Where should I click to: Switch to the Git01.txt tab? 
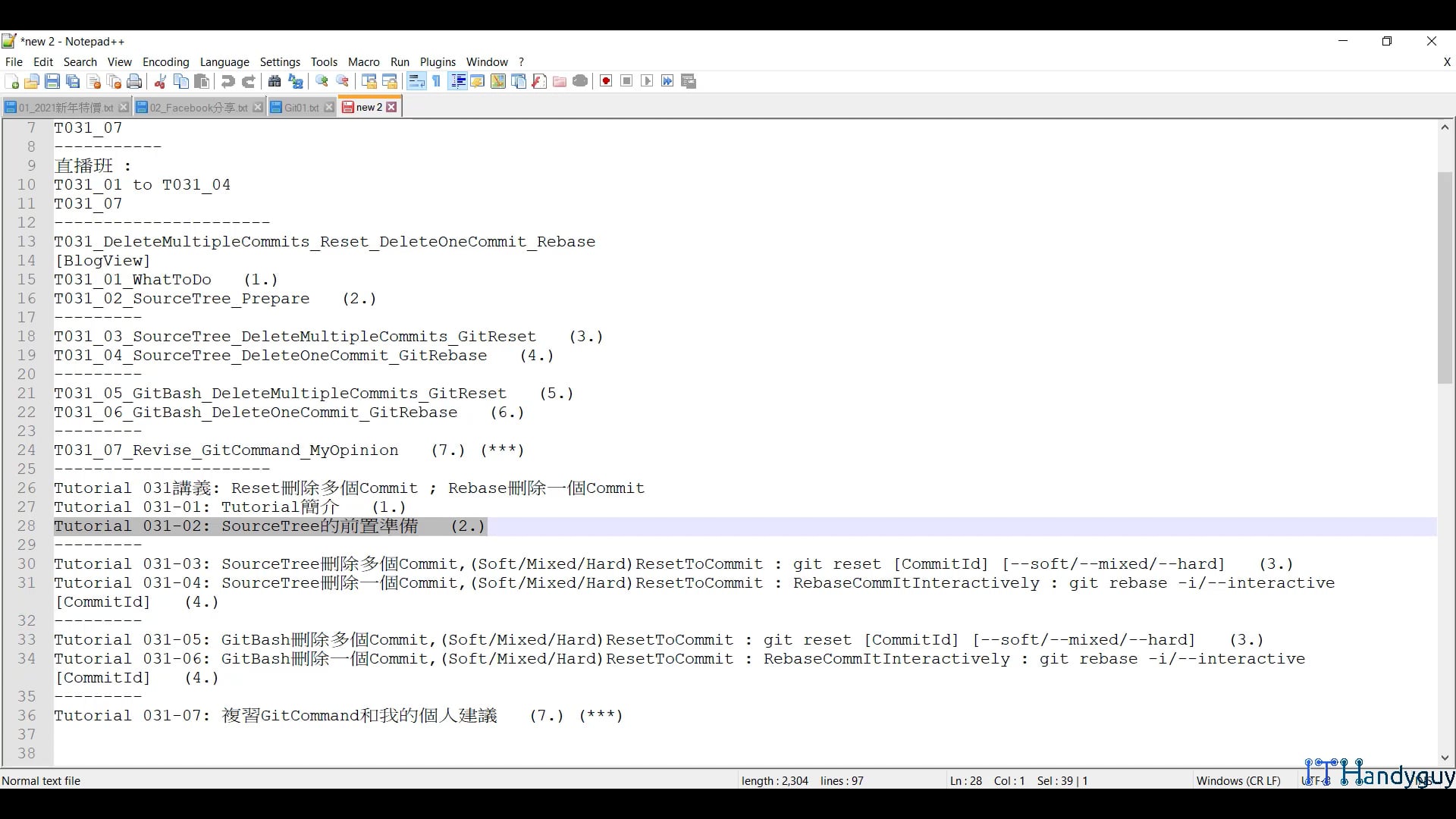[299, 107]
